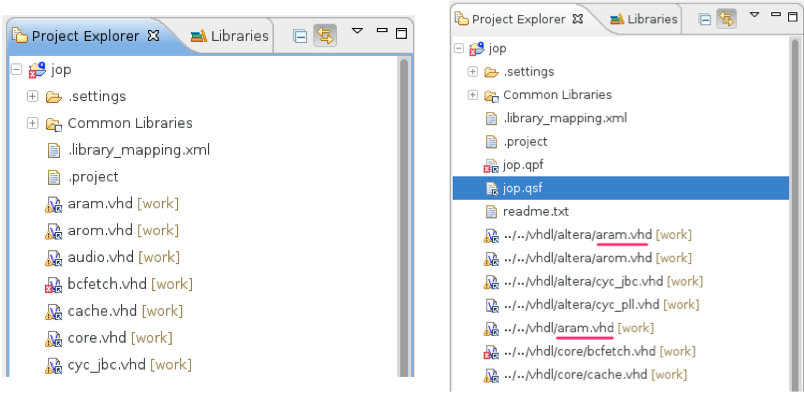Select core.vhd [work] in left panel

click(x=120, y=338)
